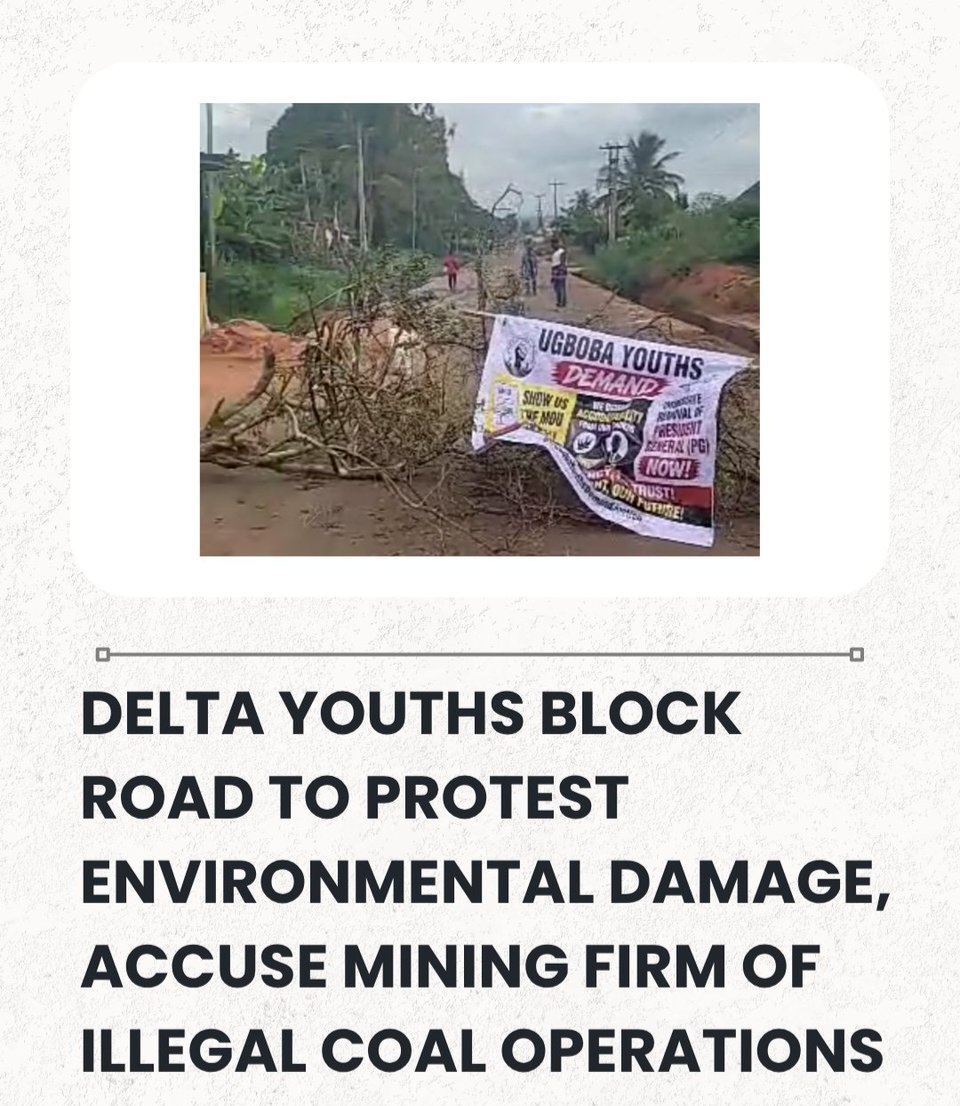Select the DELTA YOUTHS BLOCK headline line
Image resolution: width=960 pixels, height=1106 pixels.
coord(411,714)
